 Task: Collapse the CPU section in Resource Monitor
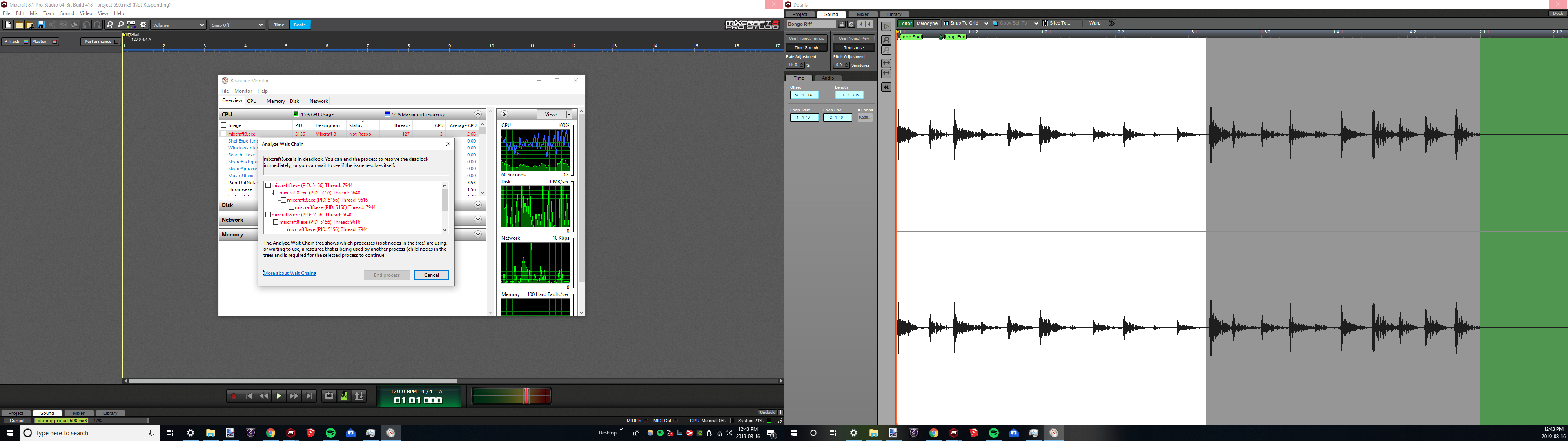[478, 114]
